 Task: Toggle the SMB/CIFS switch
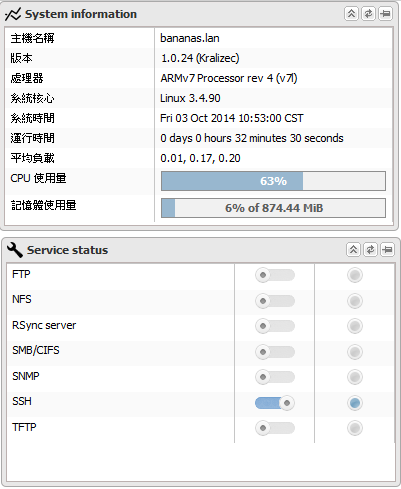275,352
